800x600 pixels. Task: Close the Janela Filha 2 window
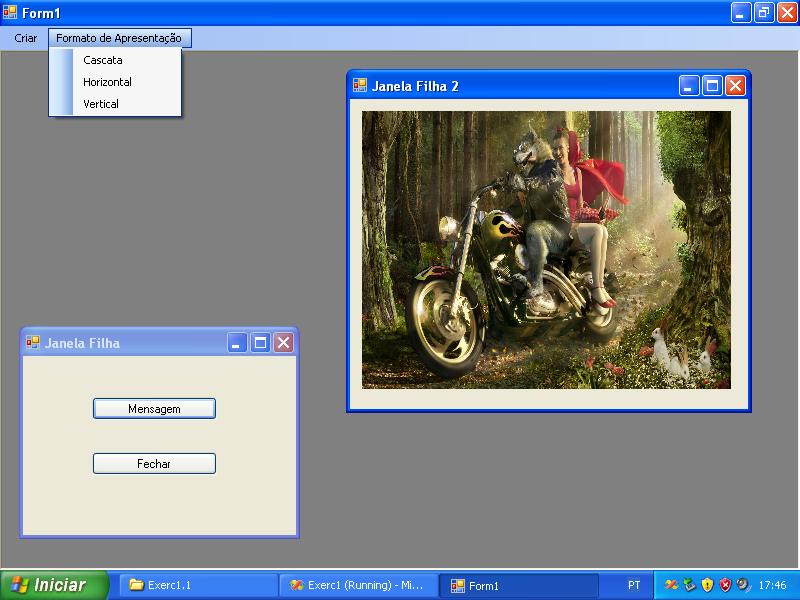click(735, 86)
